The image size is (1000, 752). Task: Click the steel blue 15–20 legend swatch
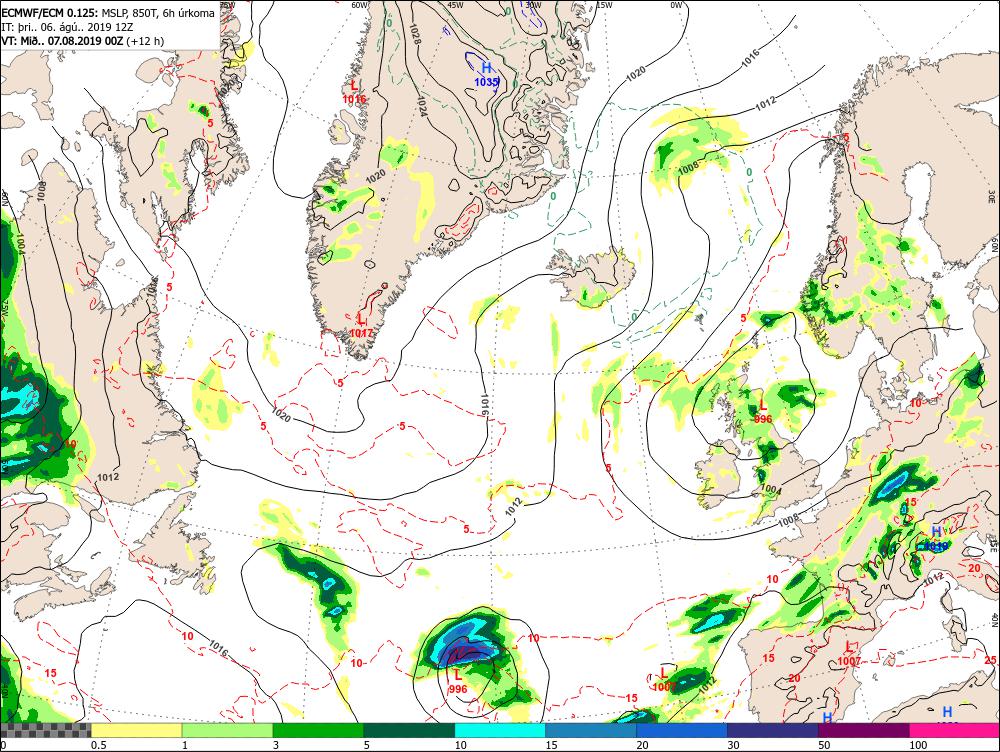pyautogui.click(x=591, y=730)
